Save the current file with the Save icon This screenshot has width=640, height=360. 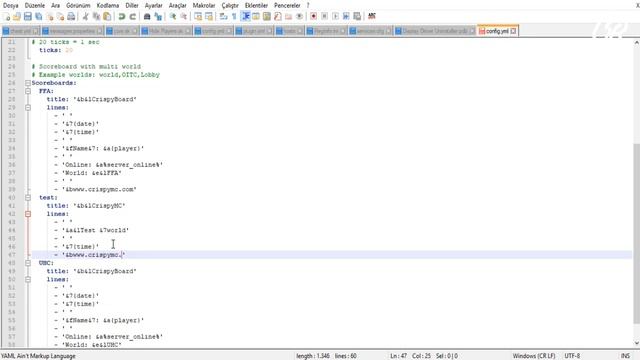click(28, 17)
